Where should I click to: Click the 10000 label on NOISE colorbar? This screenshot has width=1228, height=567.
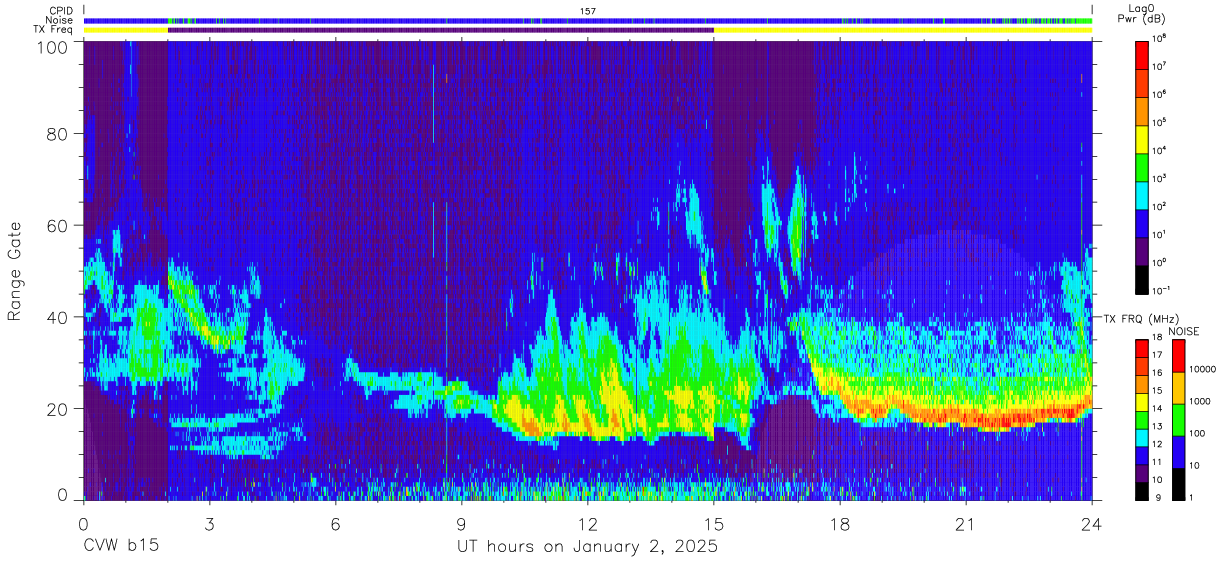pyautogui.click(x=1205, y=371)
